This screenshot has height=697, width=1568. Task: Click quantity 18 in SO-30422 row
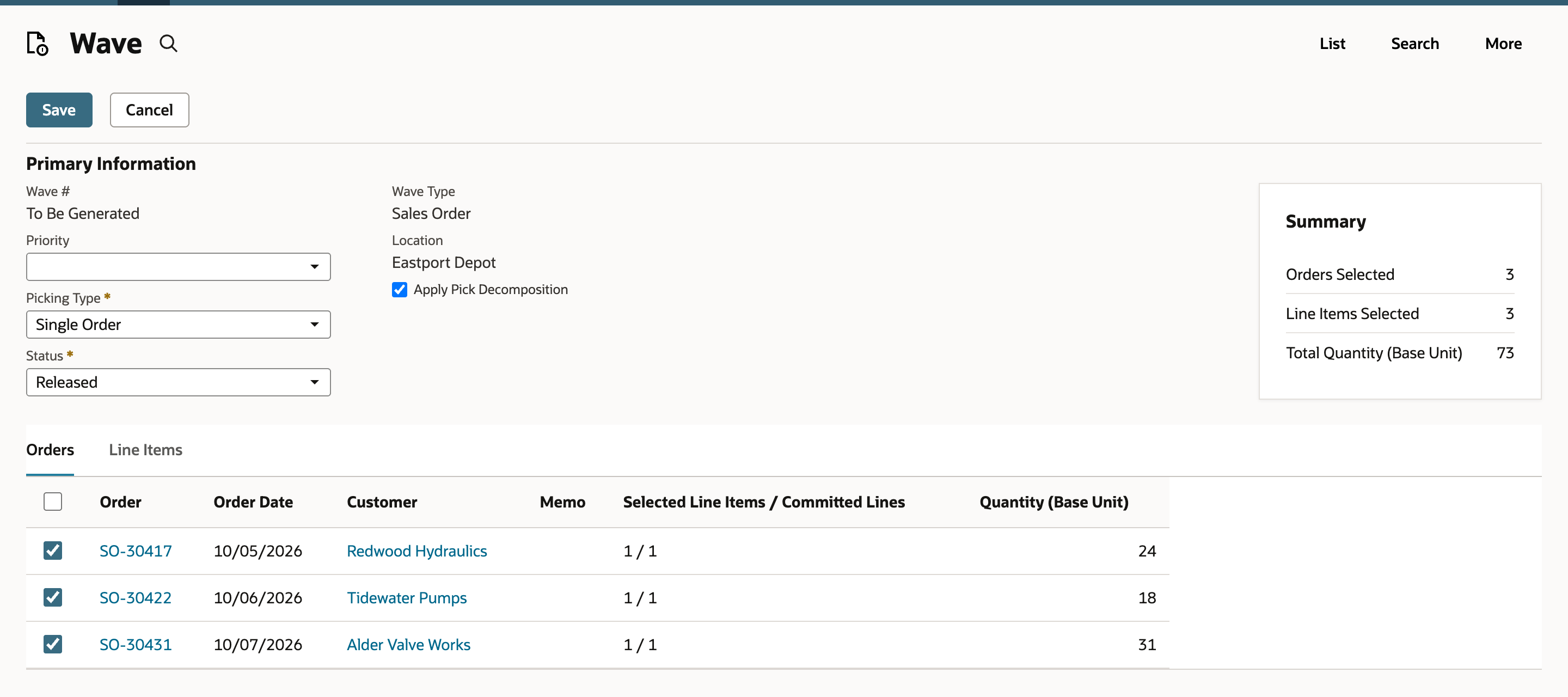point(1147,598)
